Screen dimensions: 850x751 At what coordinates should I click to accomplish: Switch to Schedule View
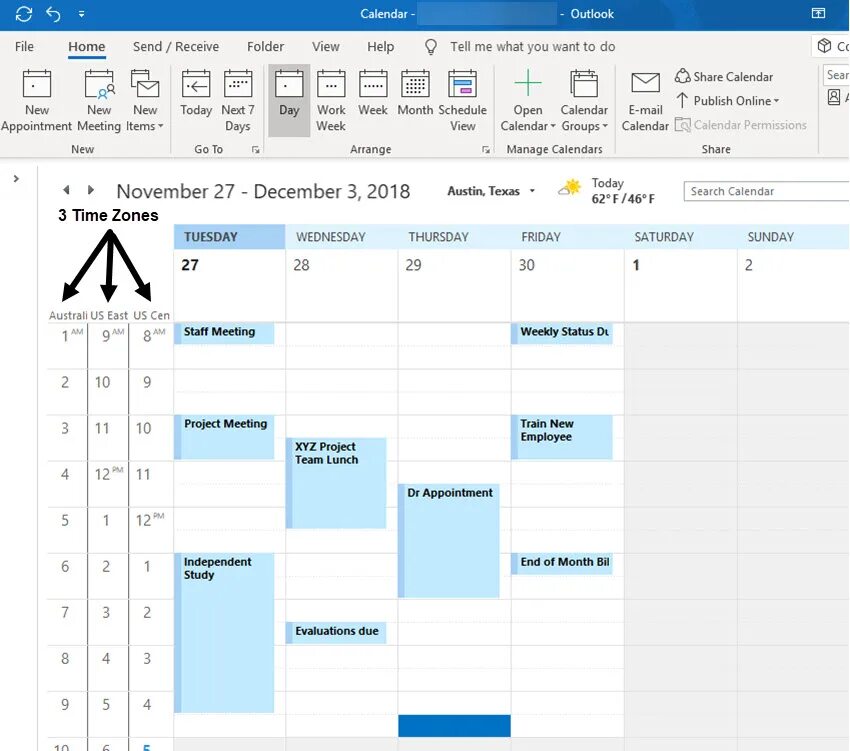pos(462,101)
